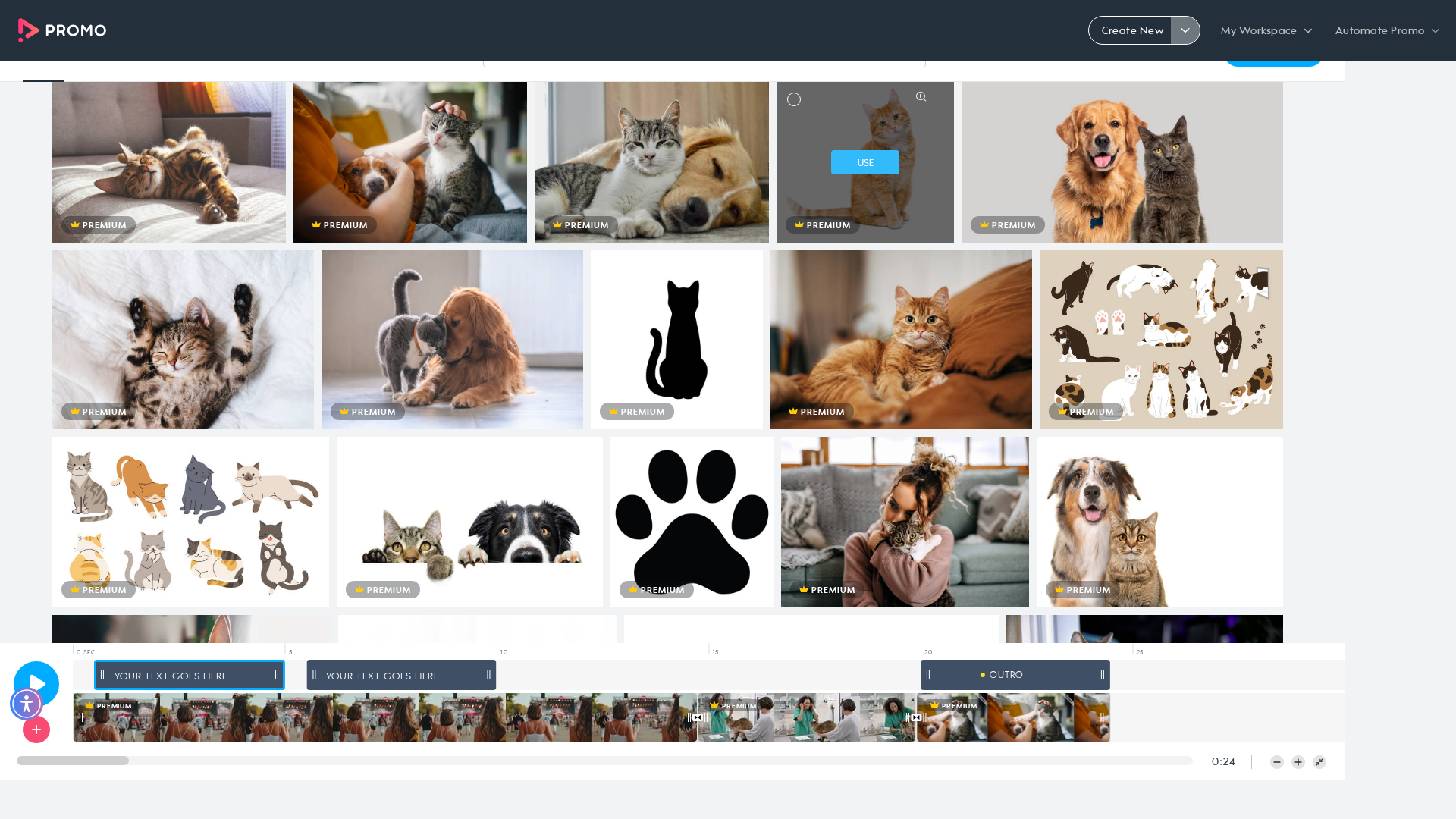Image resolution: width=1456 pixels, height=819 pixels.
Task: Select the OUTRO block on timeline
Action: coord(1015,675)
